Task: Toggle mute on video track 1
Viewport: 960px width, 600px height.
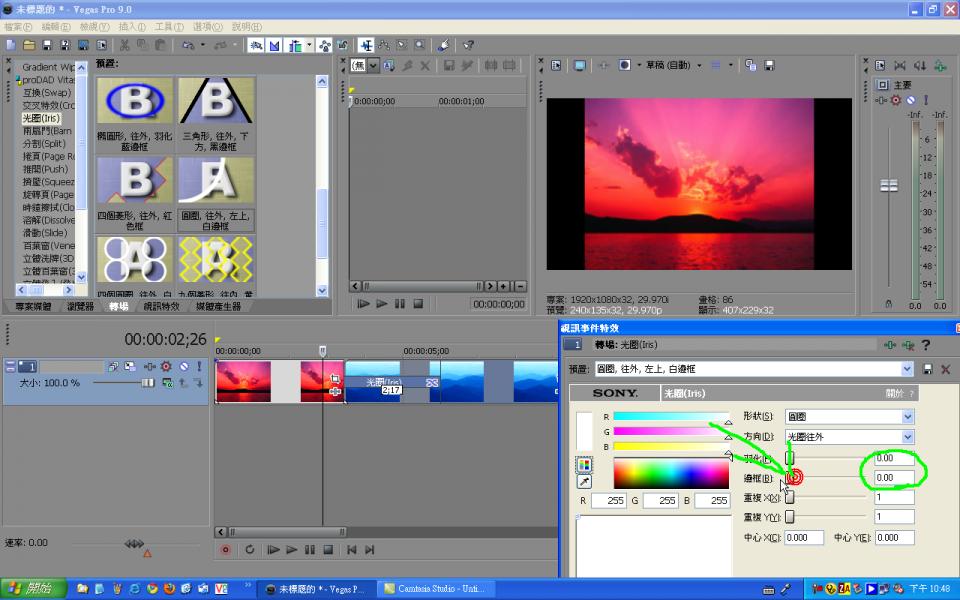Action: coord(183,367)
